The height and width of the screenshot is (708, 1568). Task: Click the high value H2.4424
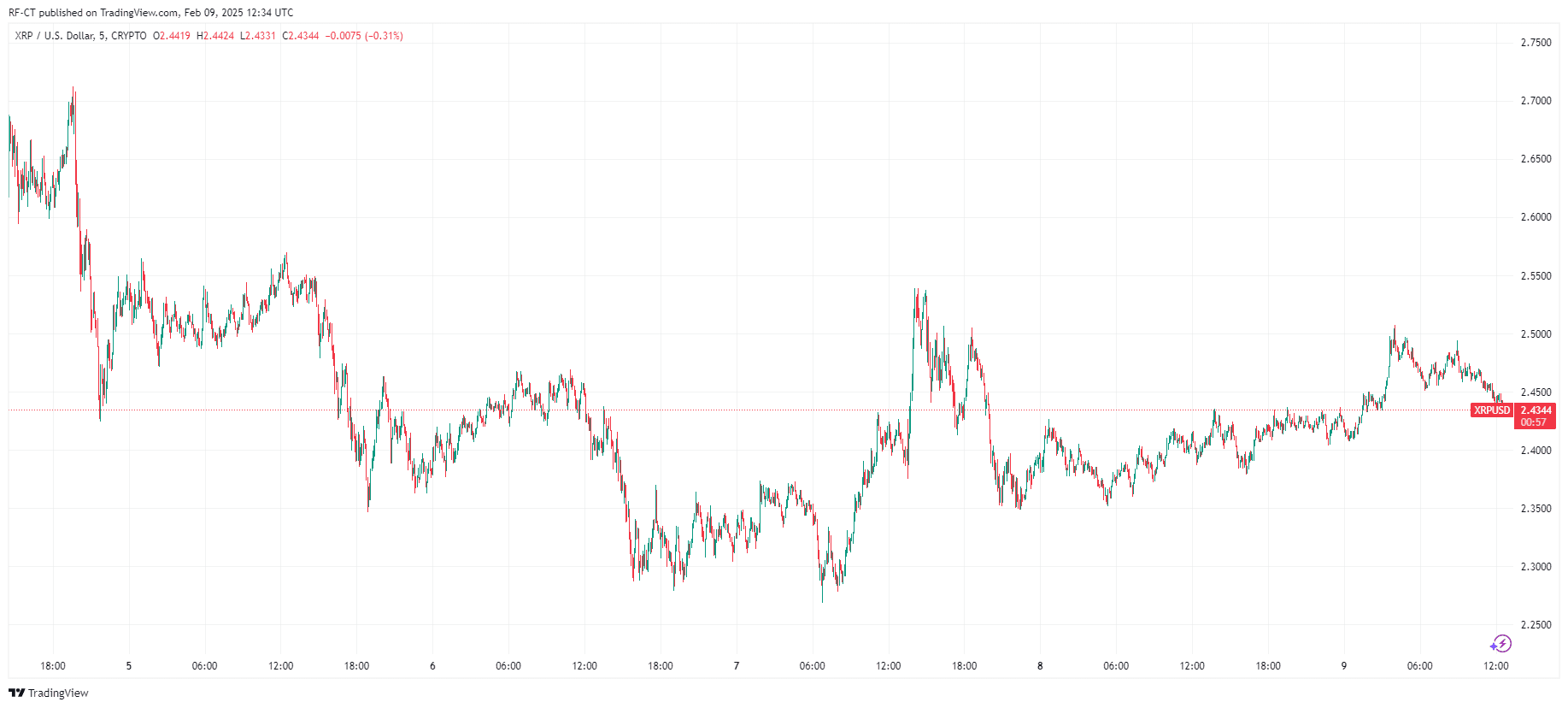click(215, 36)
